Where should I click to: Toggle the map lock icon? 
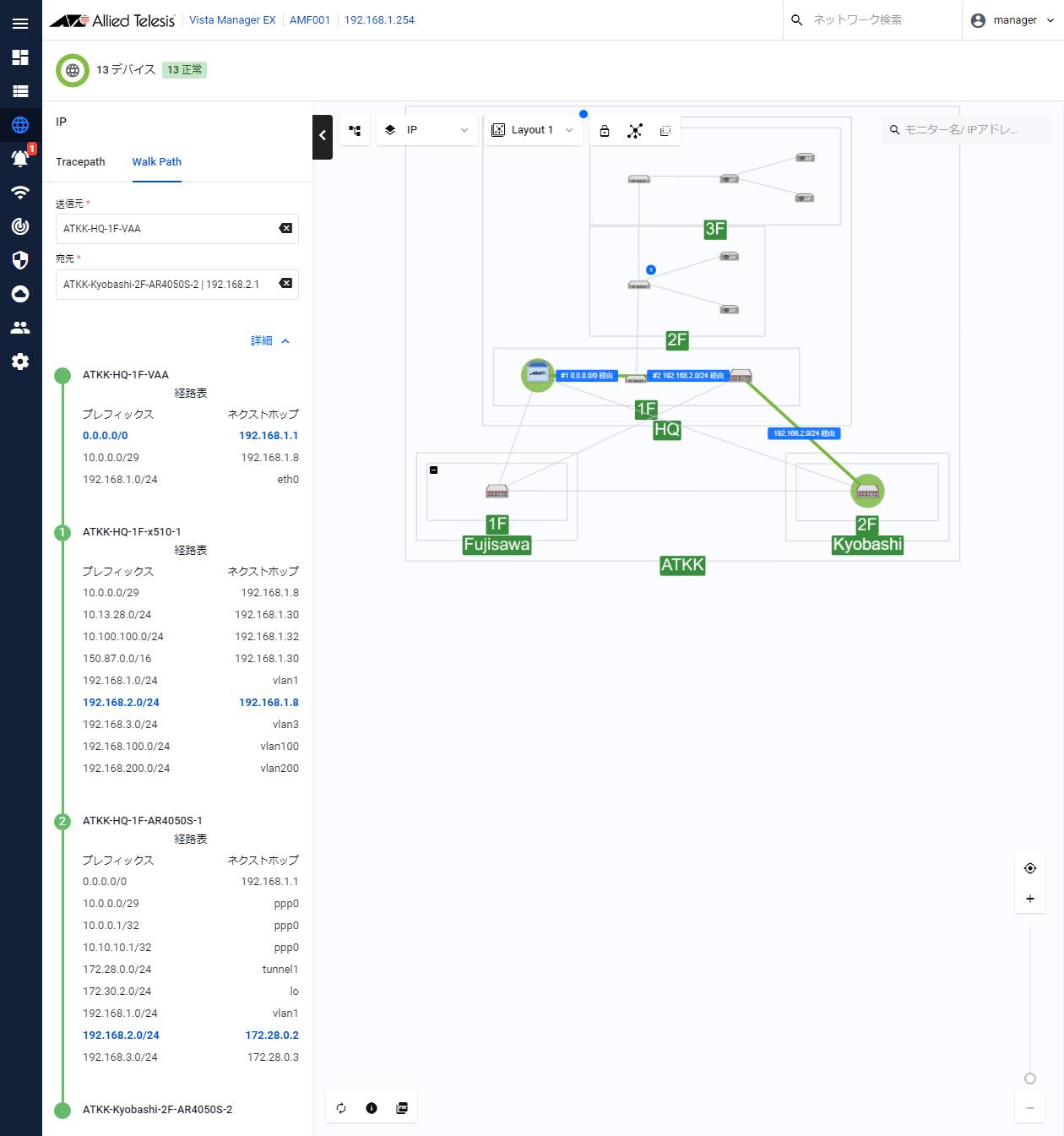click(x=605, y=130)
